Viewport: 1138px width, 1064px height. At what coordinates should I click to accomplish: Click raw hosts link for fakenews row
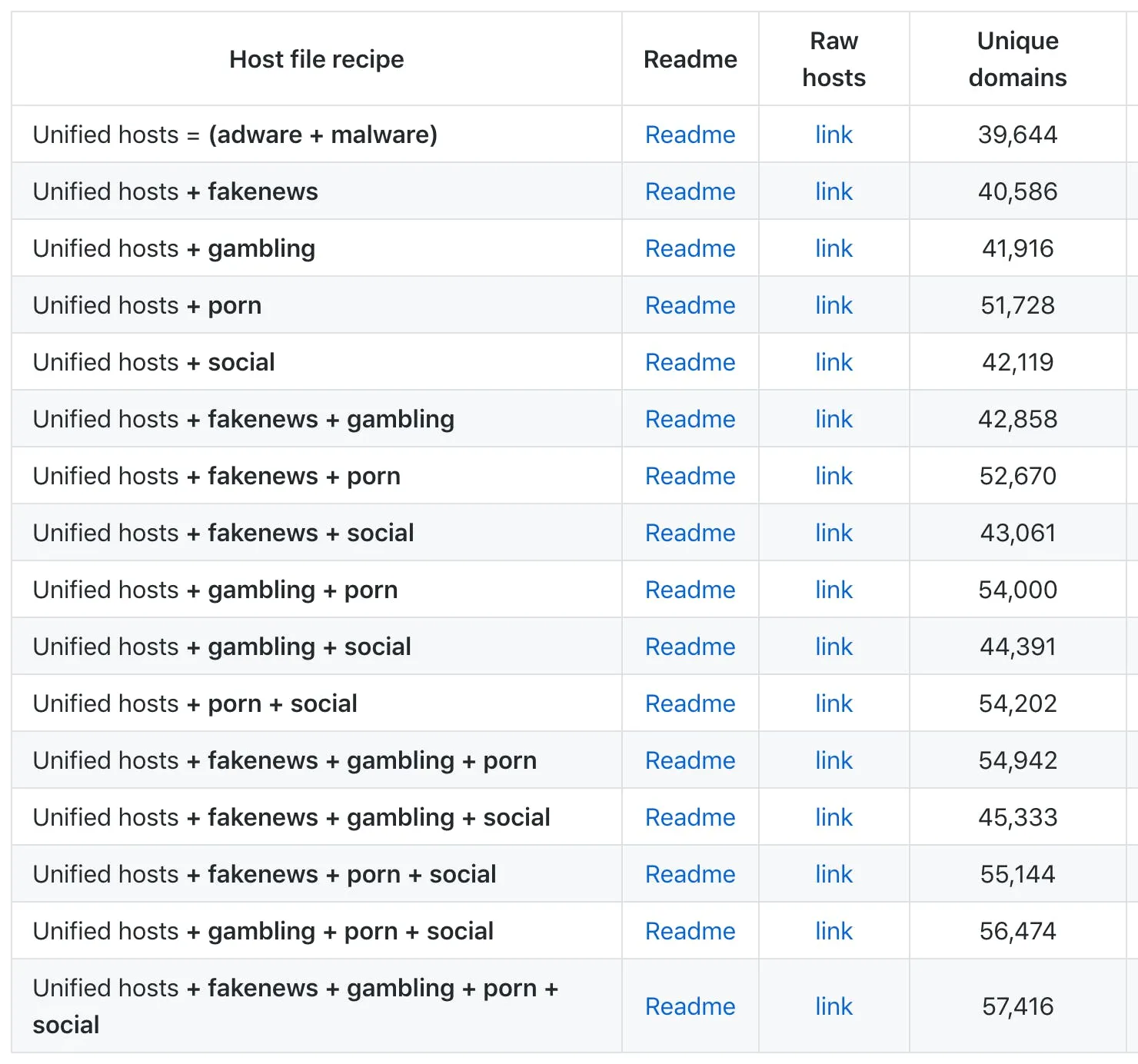834,191
